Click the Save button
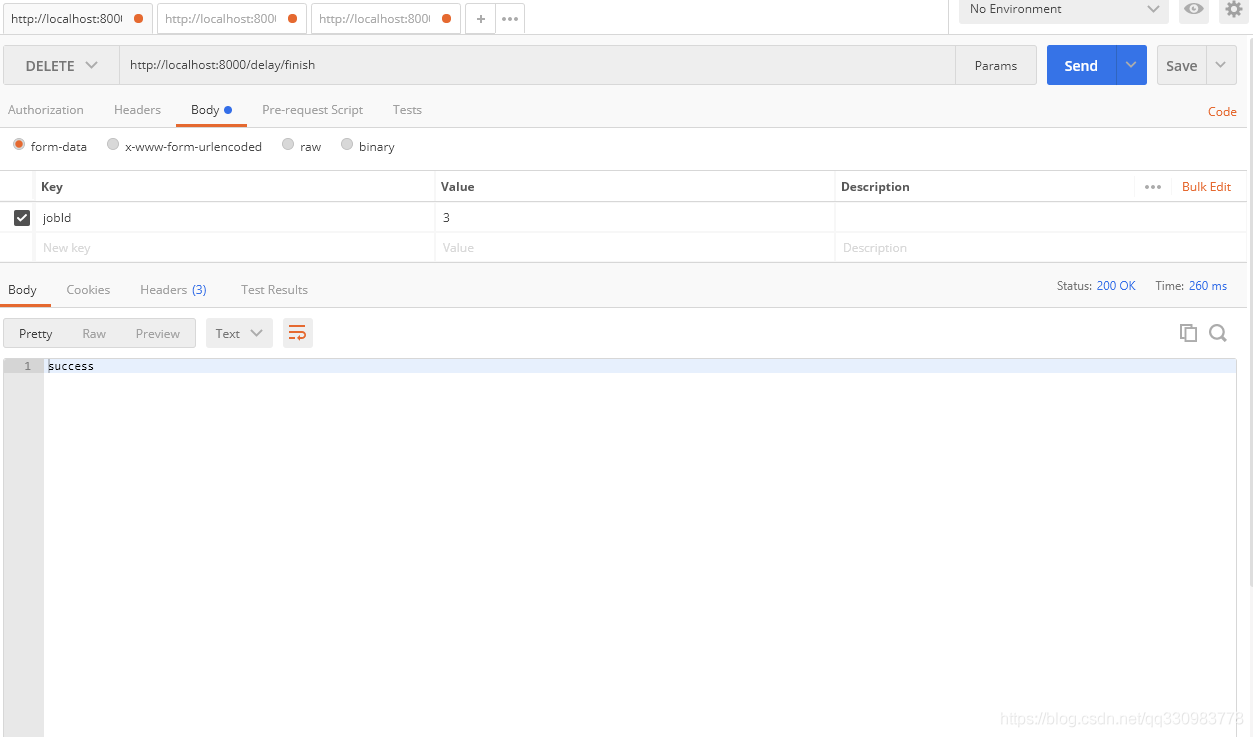Image resolution: width=1253 pixels, height=737 pixels. tap(1181, 65)
